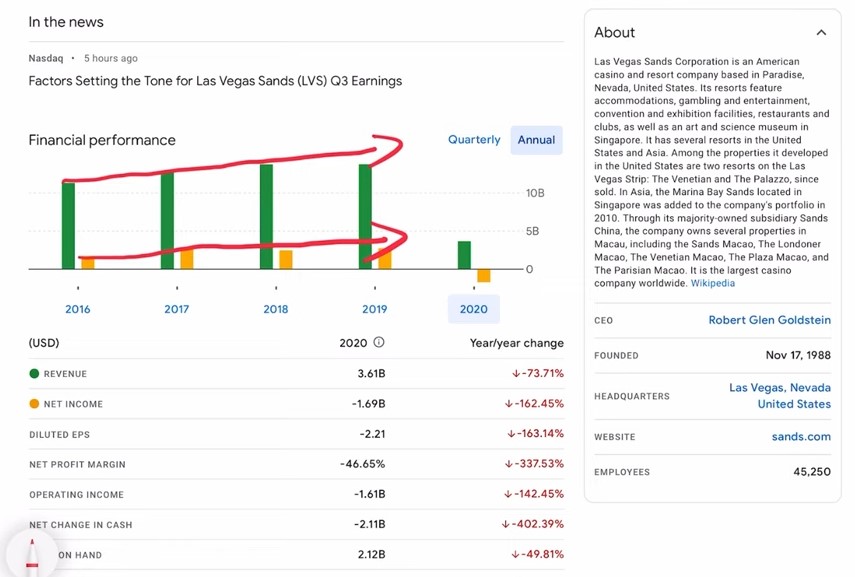The height and width of the screenshot is (577, 855).
Task: Click the diluted EPS change -163.14%
Action: (x=535, y=434)
